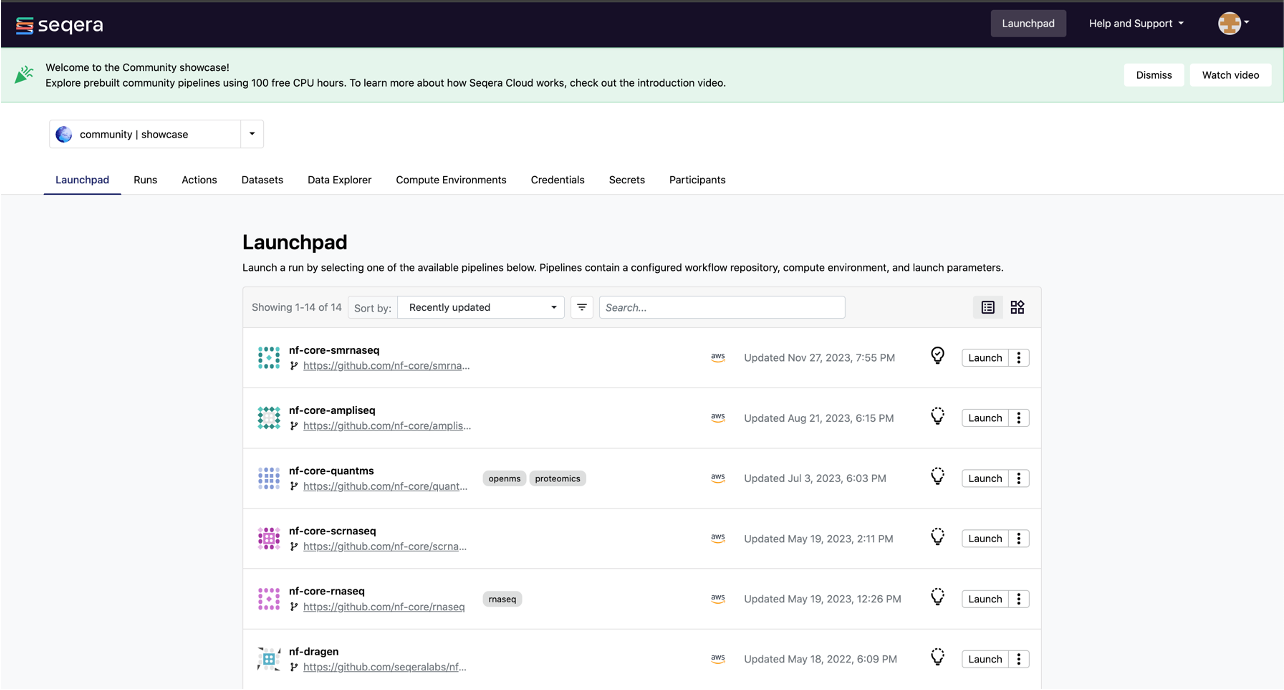Open the Actions tab
The height and width of the screenshot is (690, 1284).
point(199,180)
